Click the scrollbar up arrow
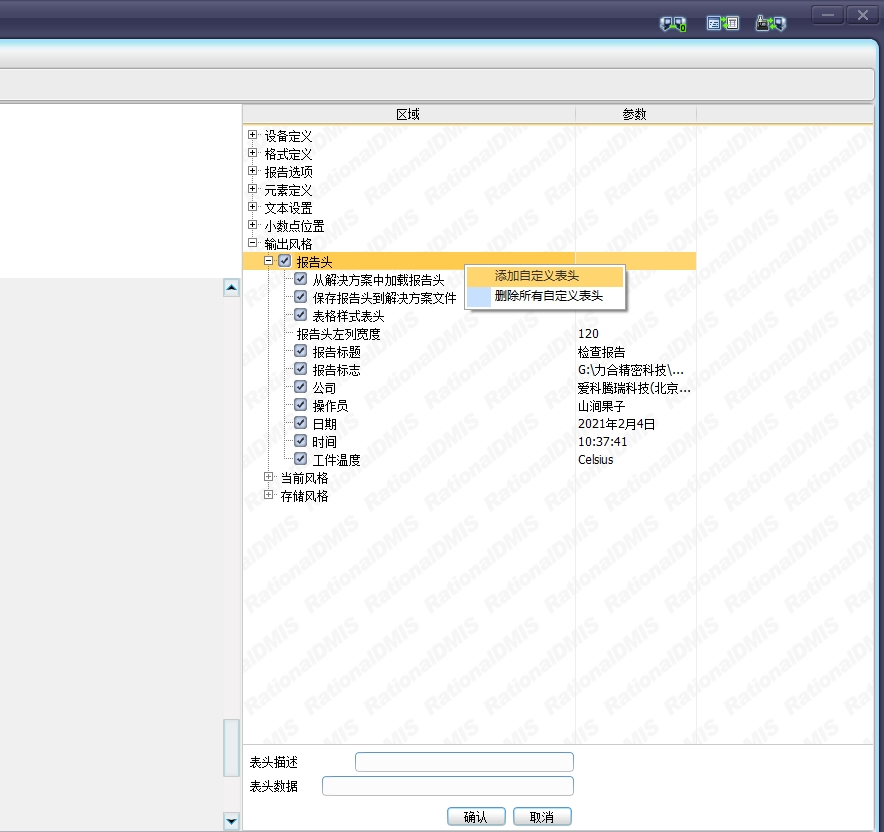 coord(231,287)
